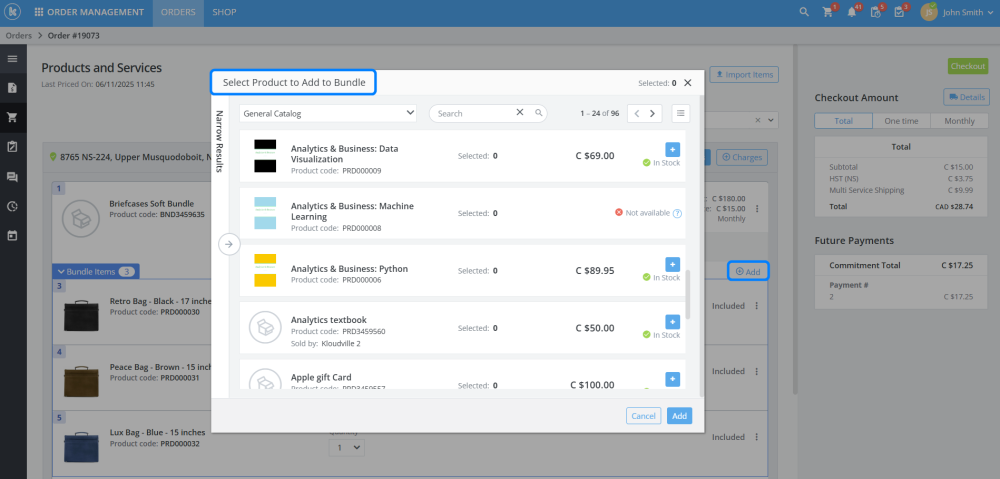Open John Smith user menu
This screenshot has width=1000, height=479.
(957, 12)
